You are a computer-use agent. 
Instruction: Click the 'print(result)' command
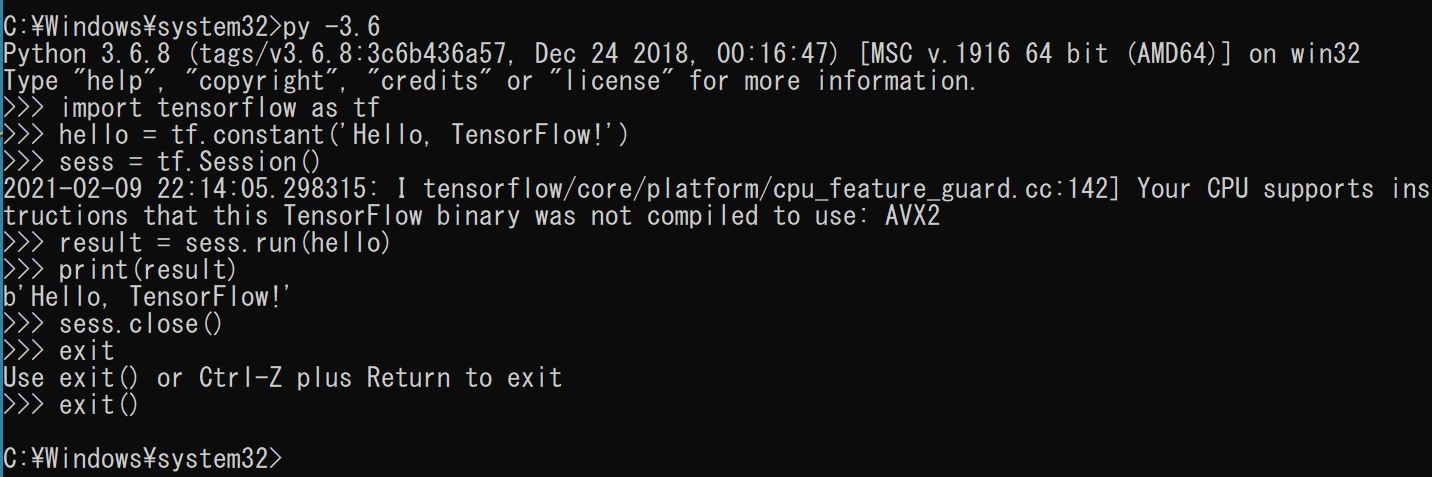pos(148,270)
